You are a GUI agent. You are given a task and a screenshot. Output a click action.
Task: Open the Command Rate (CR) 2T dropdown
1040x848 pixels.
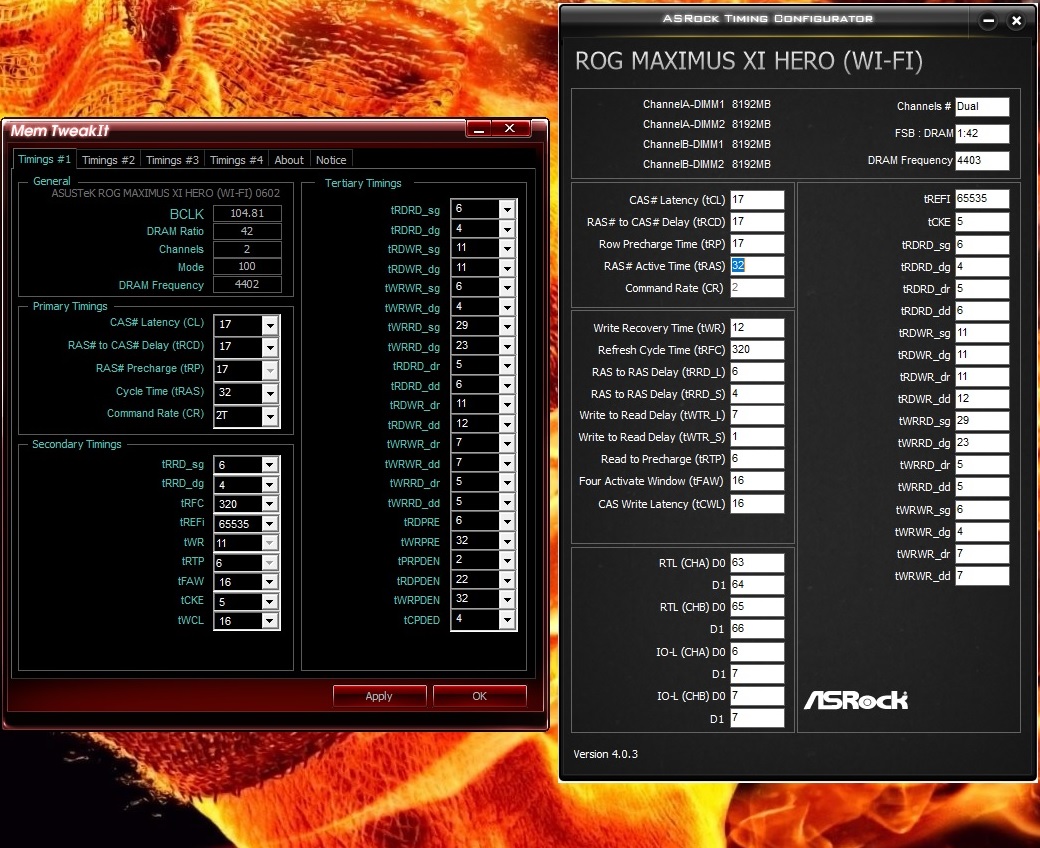(x=270, y=416)
